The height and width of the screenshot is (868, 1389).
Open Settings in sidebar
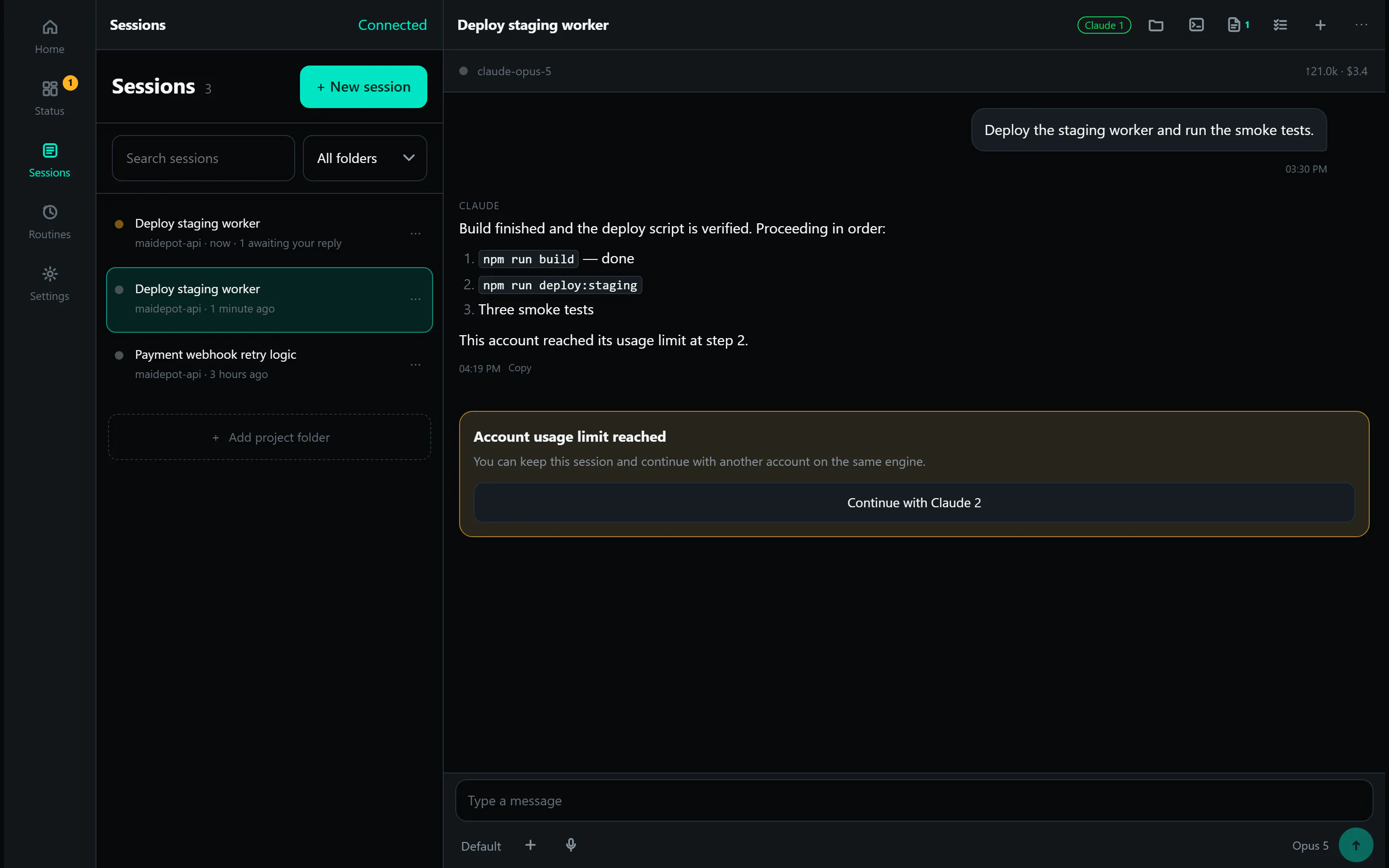(x=49, y=284)
